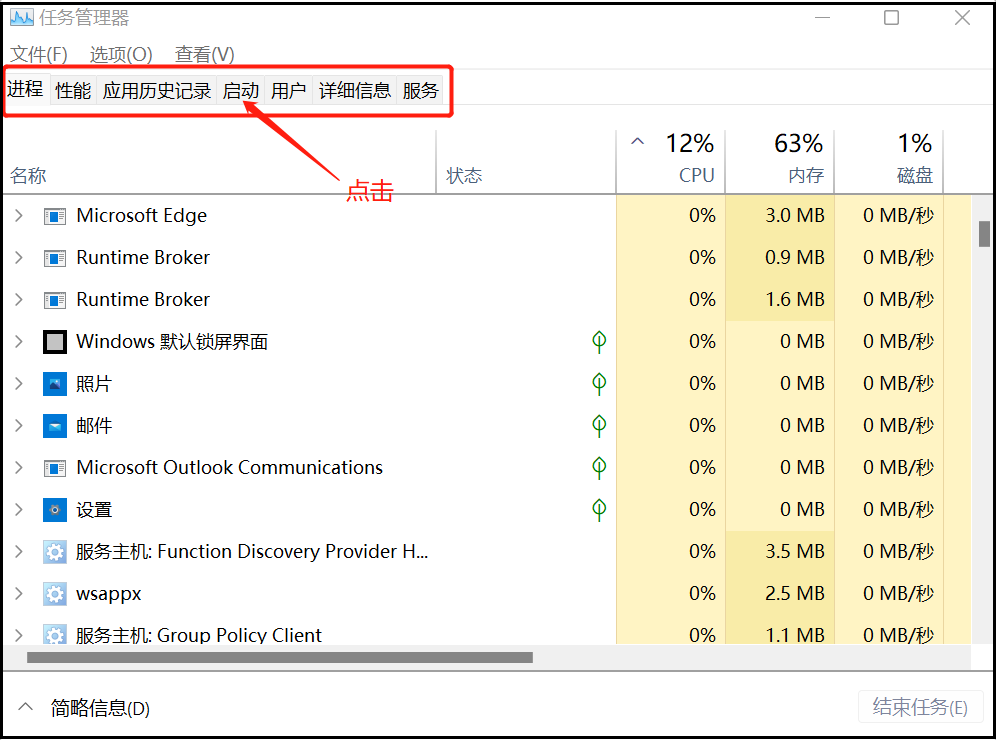The image size is (996, 740).
Task: Expand the Runtime Broker row using 1.6 MB
Action: click(19, 300)
